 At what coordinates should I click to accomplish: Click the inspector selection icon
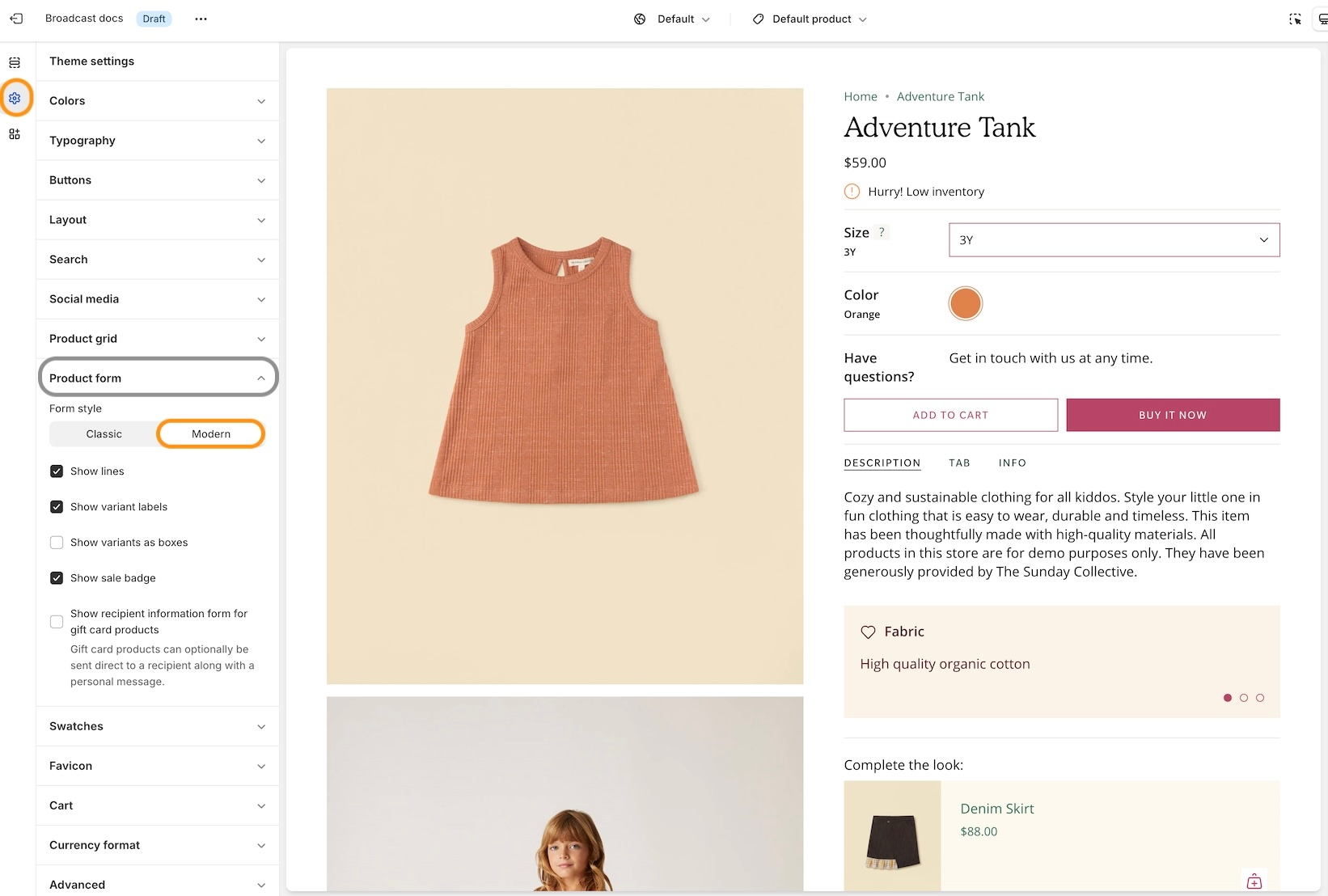tap(1294, 19)
